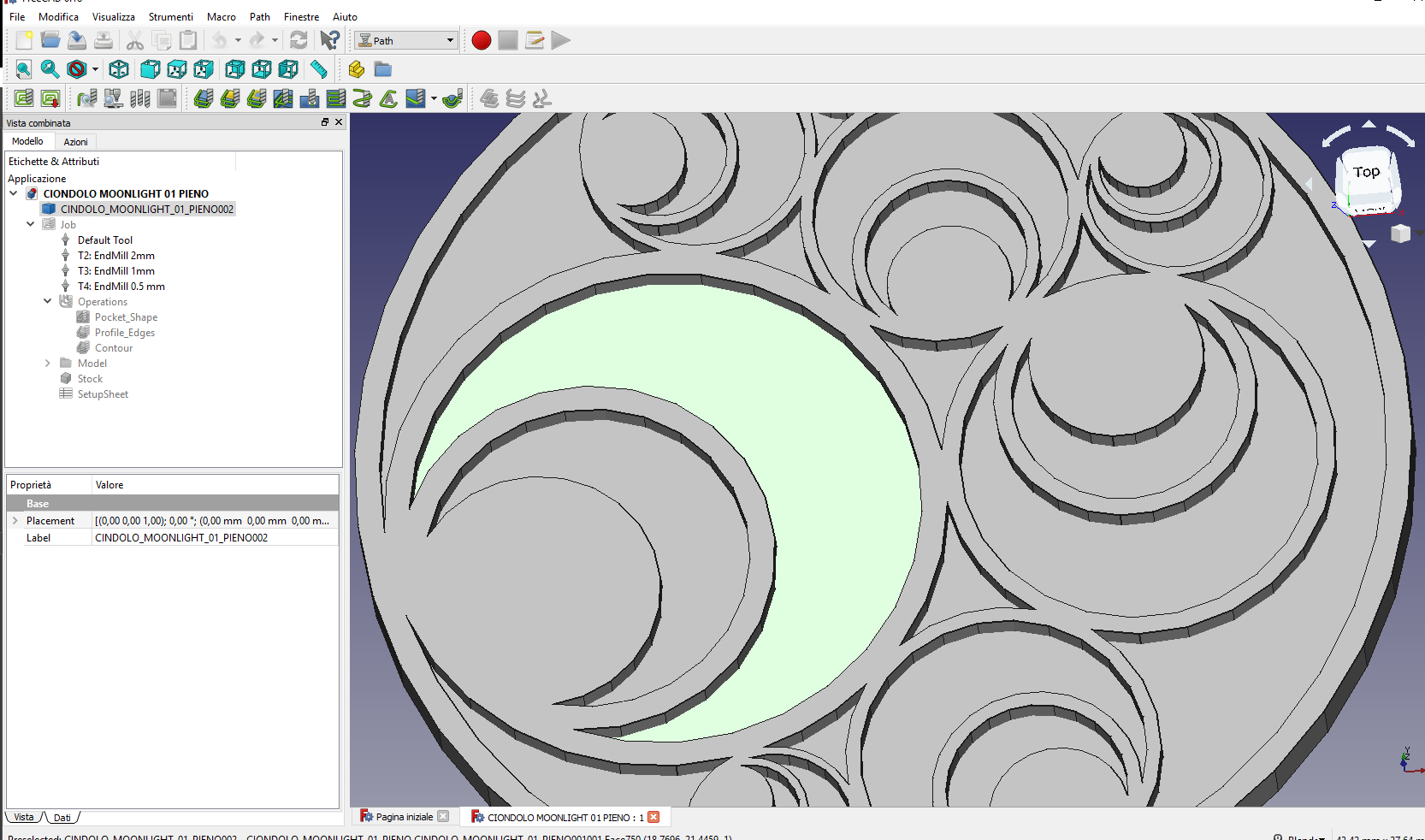
Task: Click the Helix operation icon
Action: pyautogui.click(x=363, y=98)
